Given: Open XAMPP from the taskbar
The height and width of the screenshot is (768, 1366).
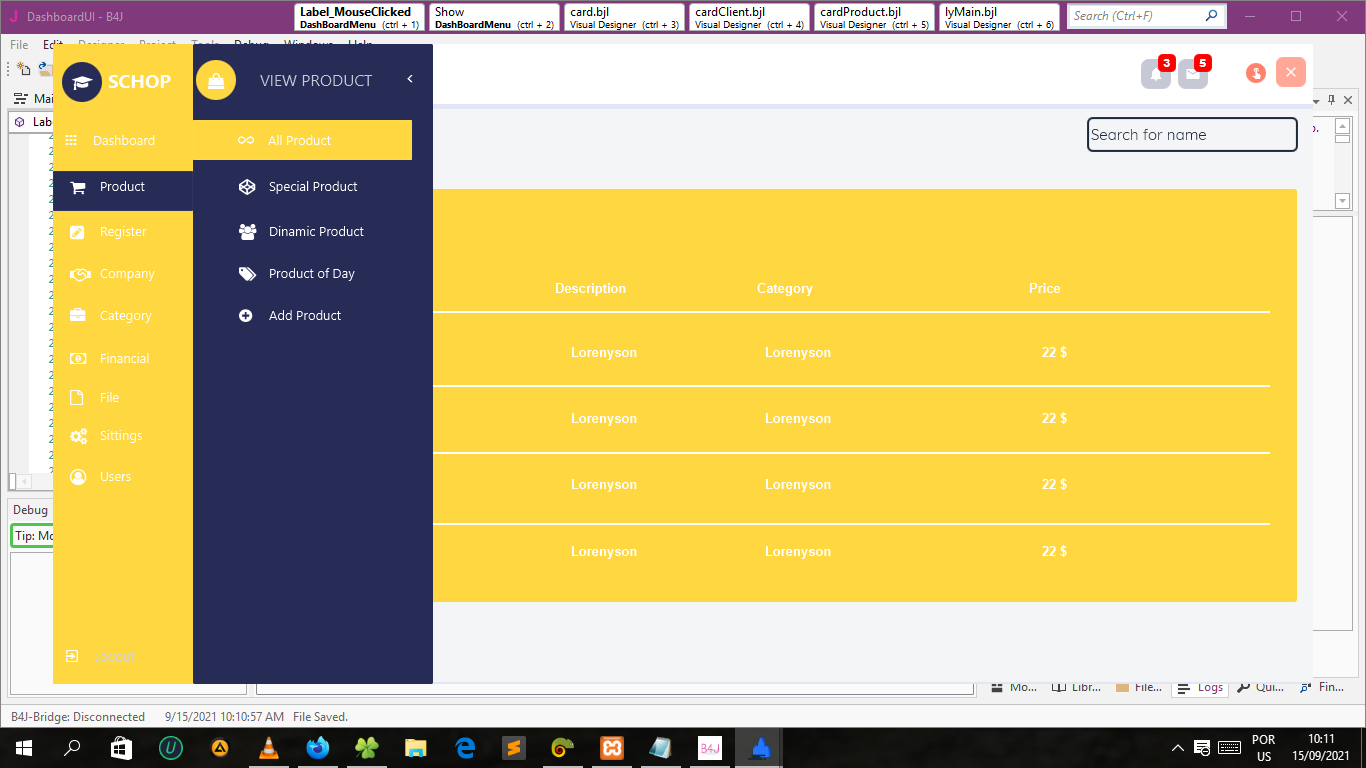Looking at the screenshot, I should tap(612, 748).
